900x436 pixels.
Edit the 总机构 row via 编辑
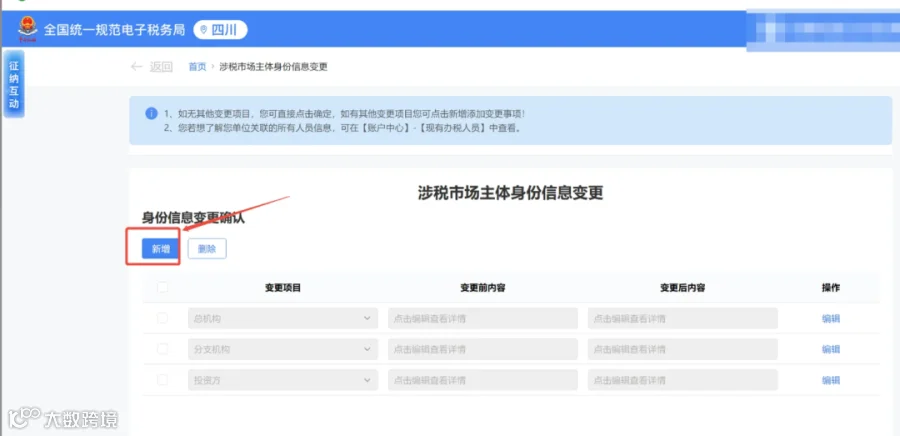pyautogui.click(x=831, y=318)
